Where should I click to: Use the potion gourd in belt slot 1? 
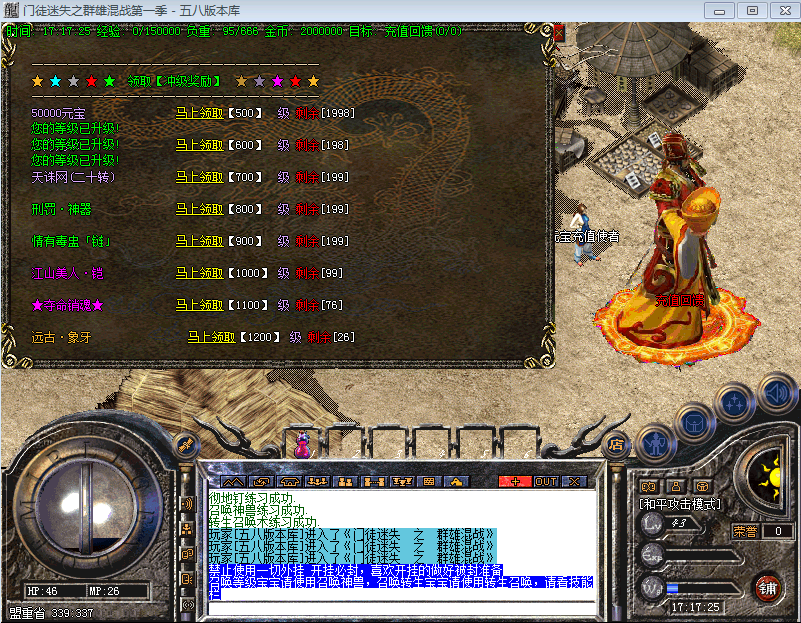point(303,444)
